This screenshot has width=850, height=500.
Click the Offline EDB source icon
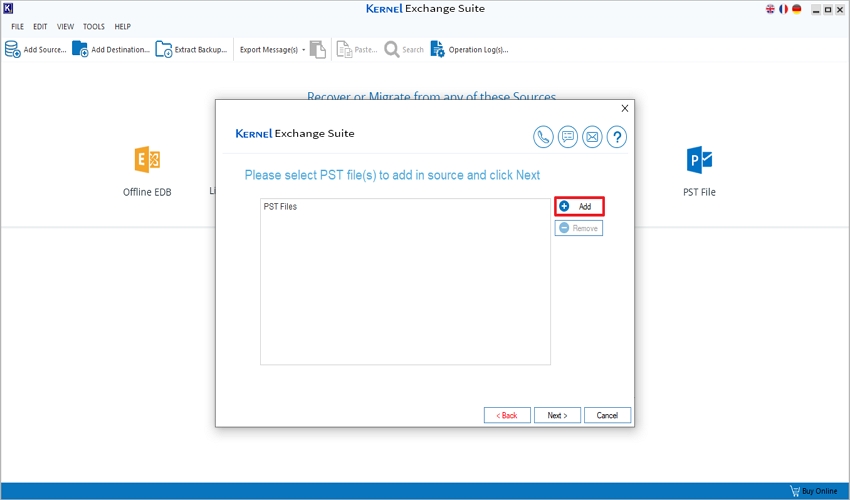(x=147, y=159)
